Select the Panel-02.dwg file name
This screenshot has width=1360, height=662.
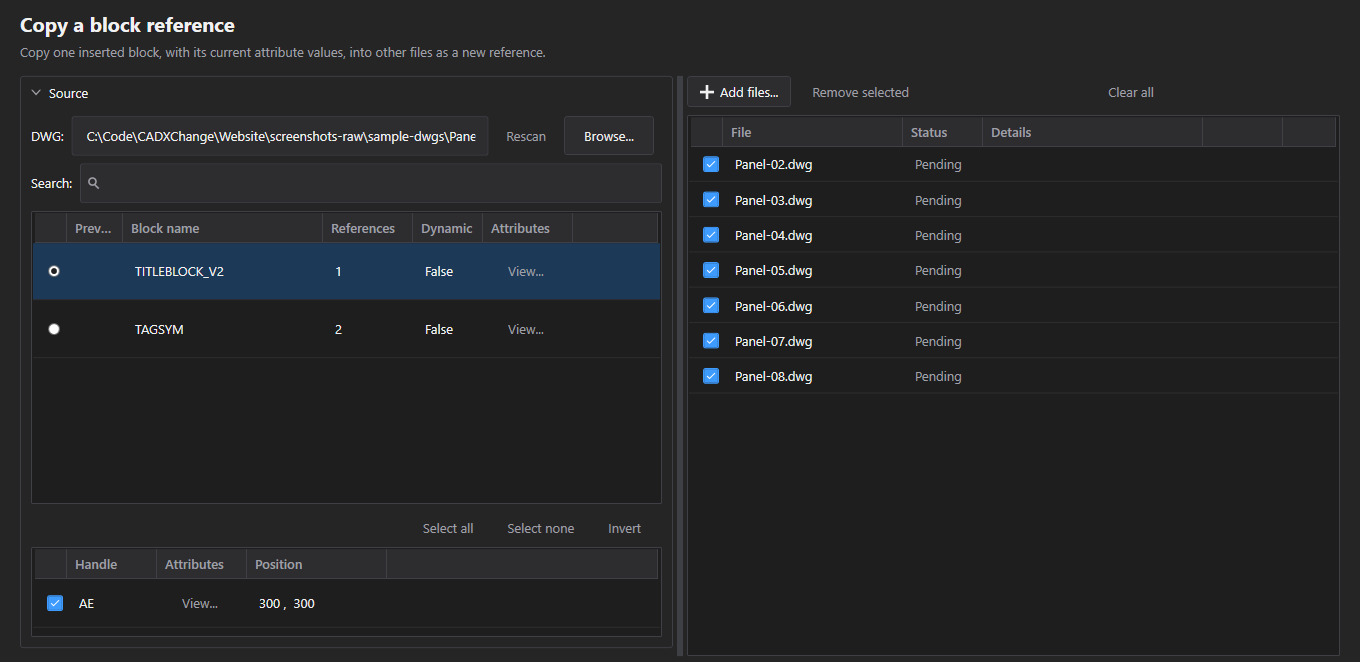click(x=773, y=164)
